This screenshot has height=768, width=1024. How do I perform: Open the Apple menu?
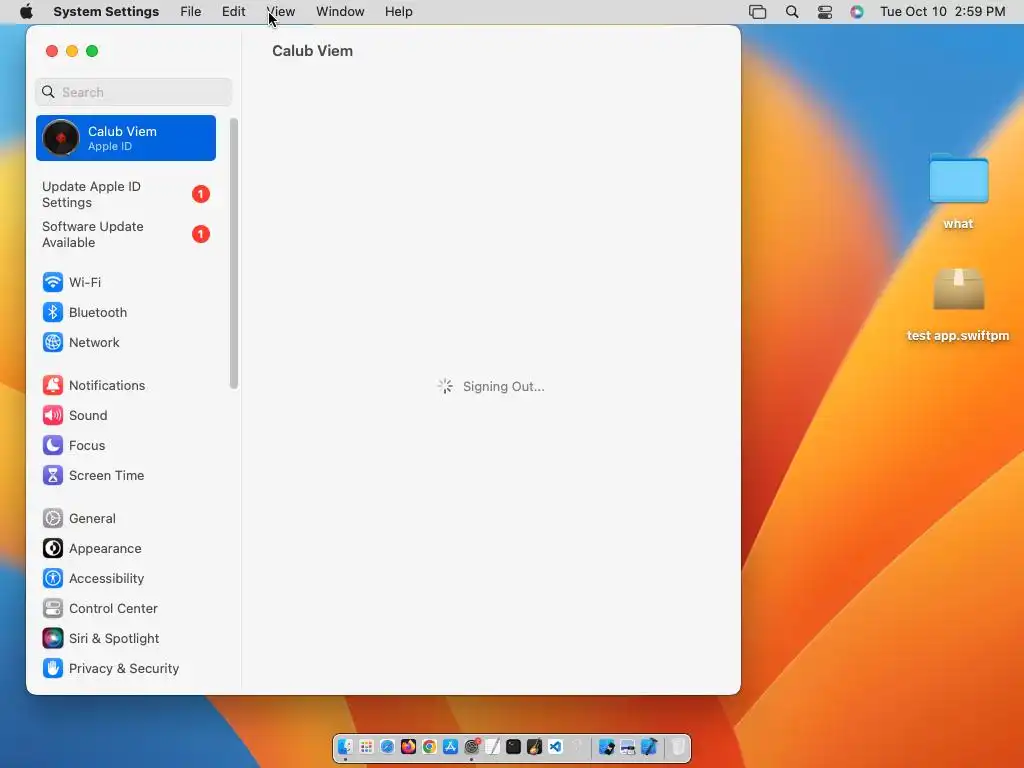(26, 12)
